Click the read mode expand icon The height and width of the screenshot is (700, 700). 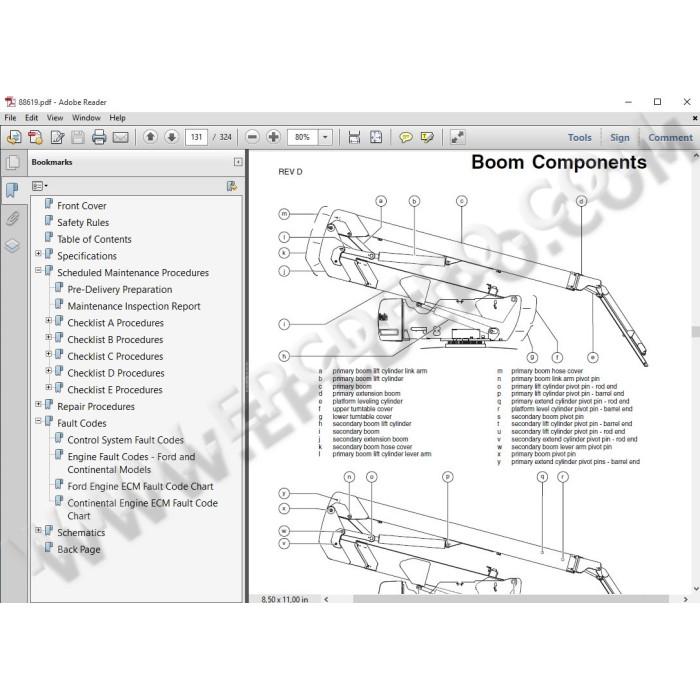457,137
